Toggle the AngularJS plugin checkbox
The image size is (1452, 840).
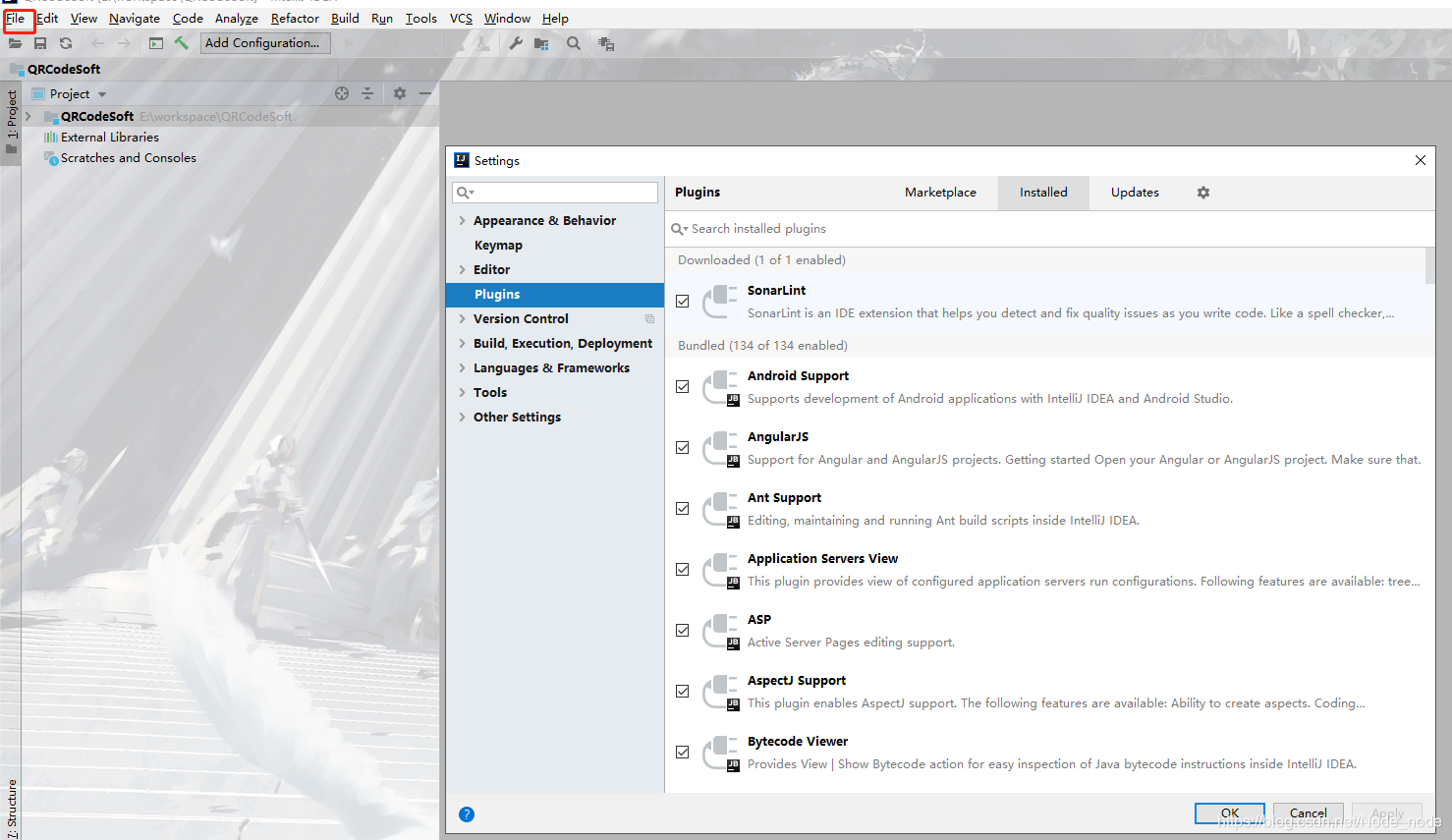click(x=683, y=448)
